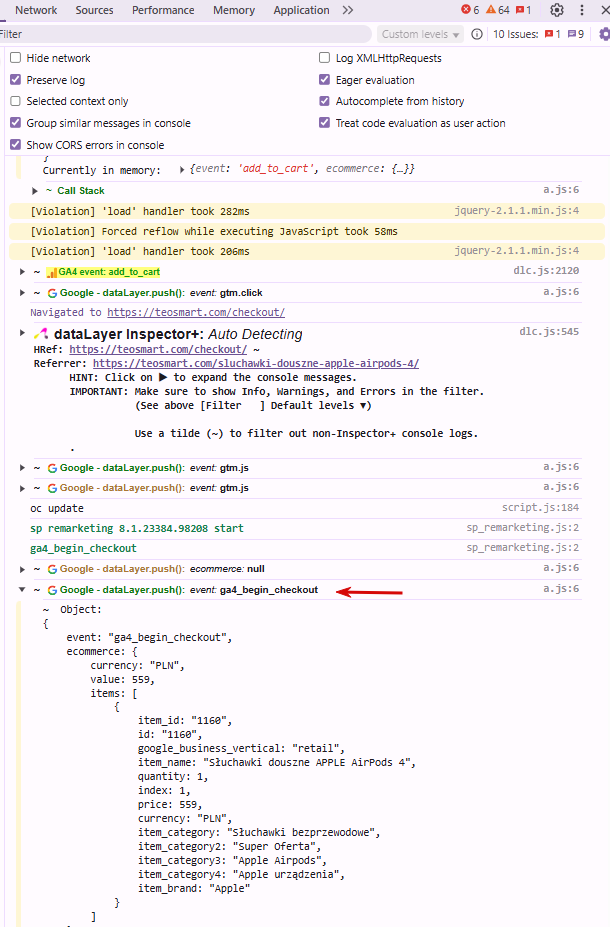
Task: Open source link script.js:184
Action: click(540, 507)
